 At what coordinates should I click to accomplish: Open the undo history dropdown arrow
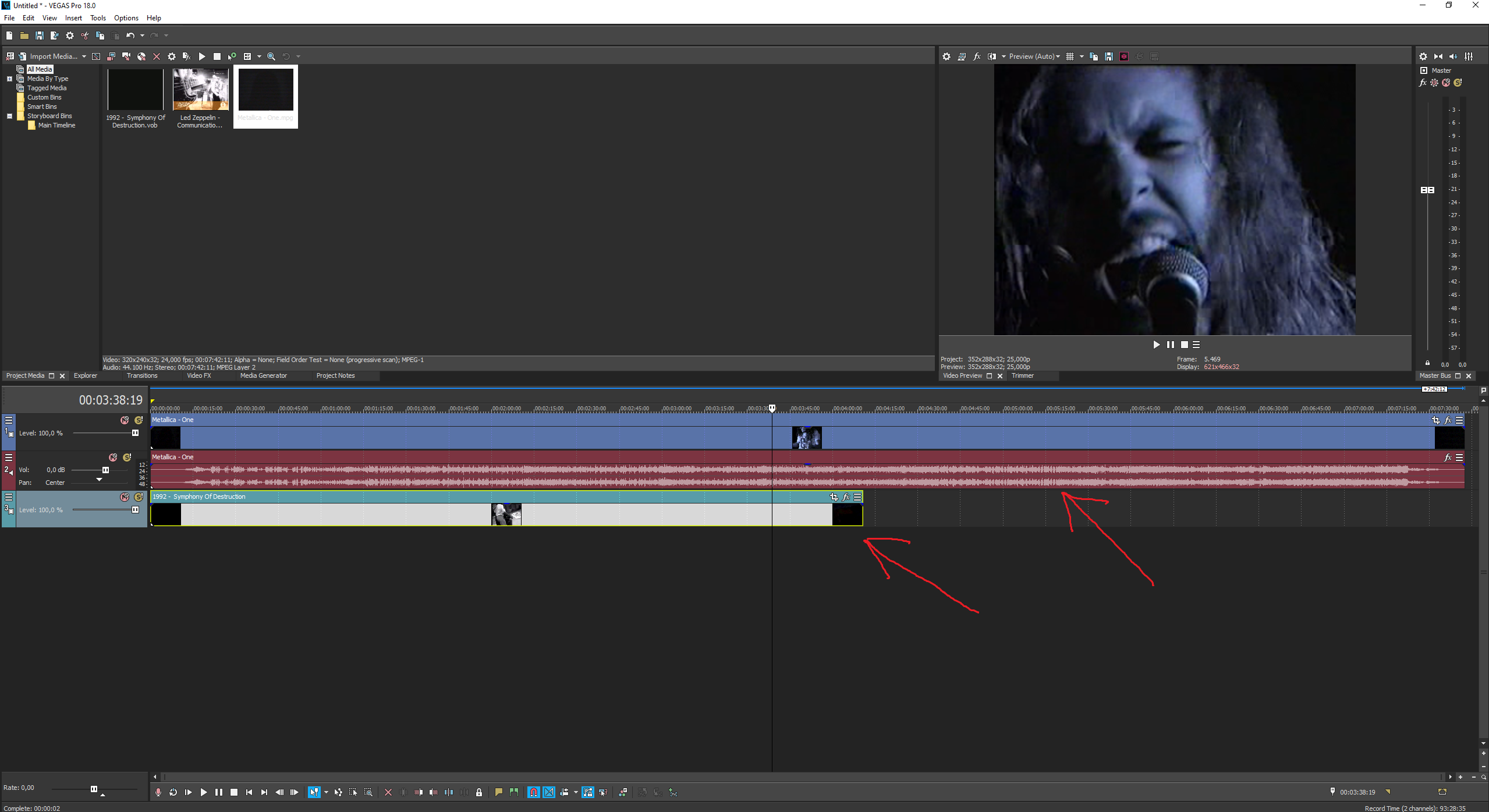[142, 36]
